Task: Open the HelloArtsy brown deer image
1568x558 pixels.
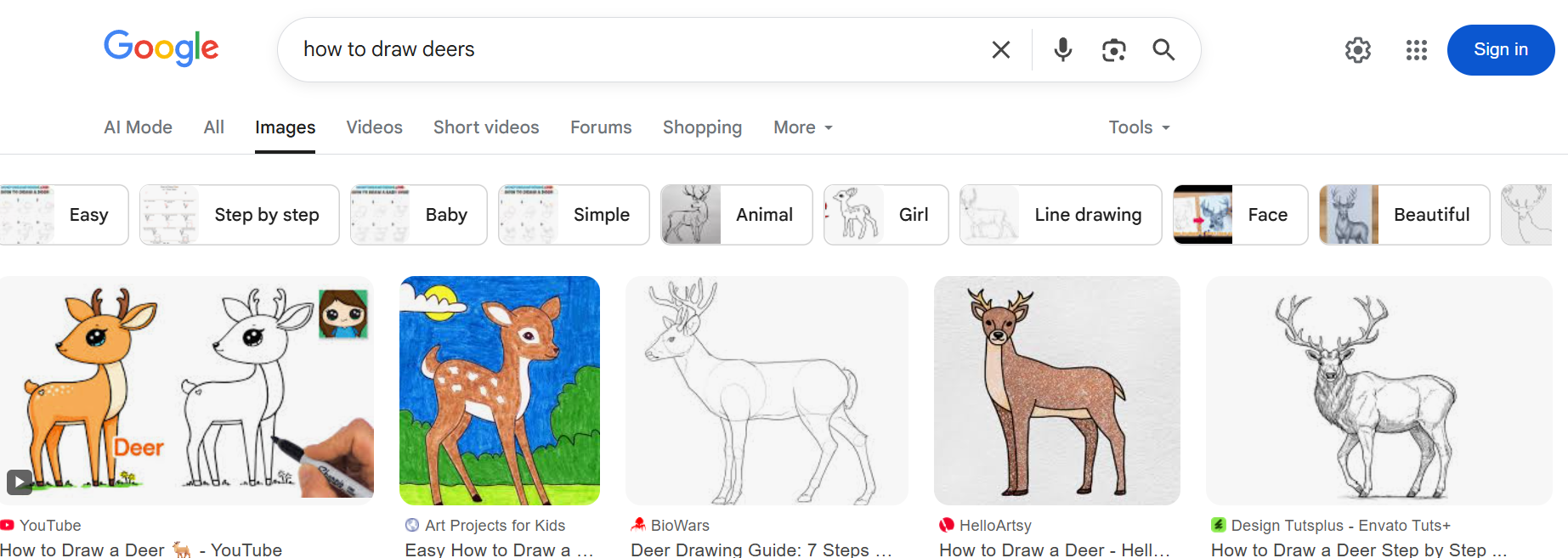Action: [1057, 391]
